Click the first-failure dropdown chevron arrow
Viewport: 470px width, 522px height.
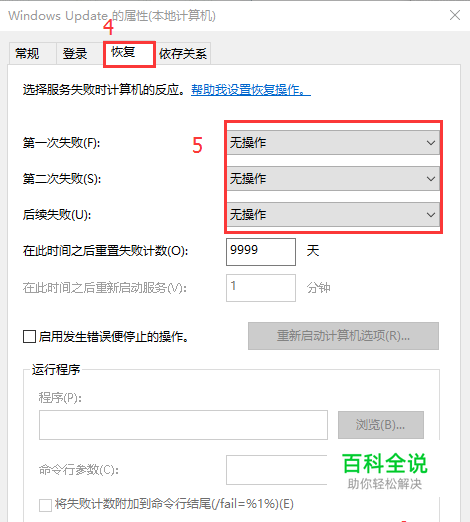(x=431, y=143)
